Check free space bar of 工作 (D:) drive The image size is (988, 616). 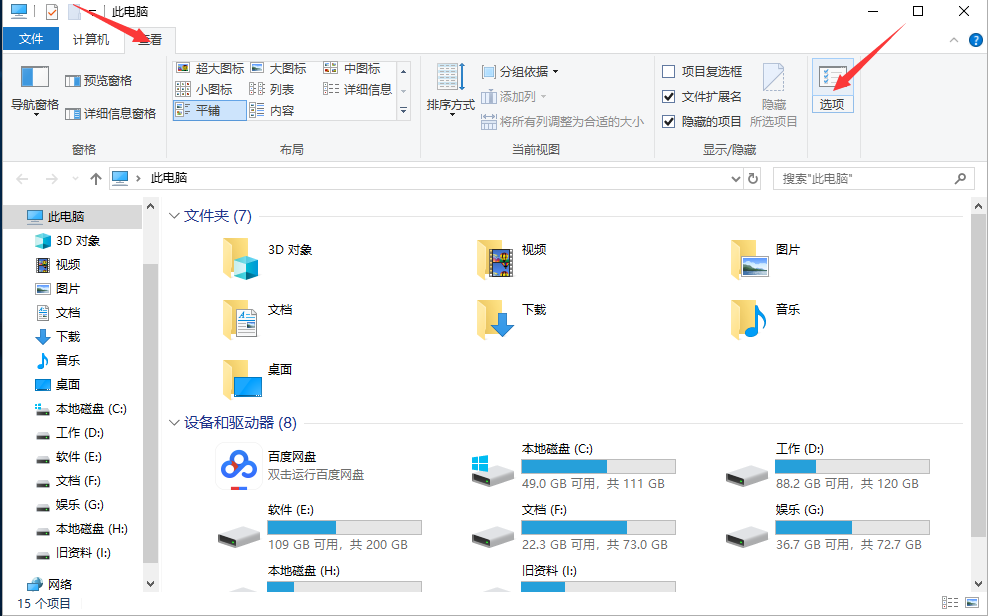coord(852,467)
